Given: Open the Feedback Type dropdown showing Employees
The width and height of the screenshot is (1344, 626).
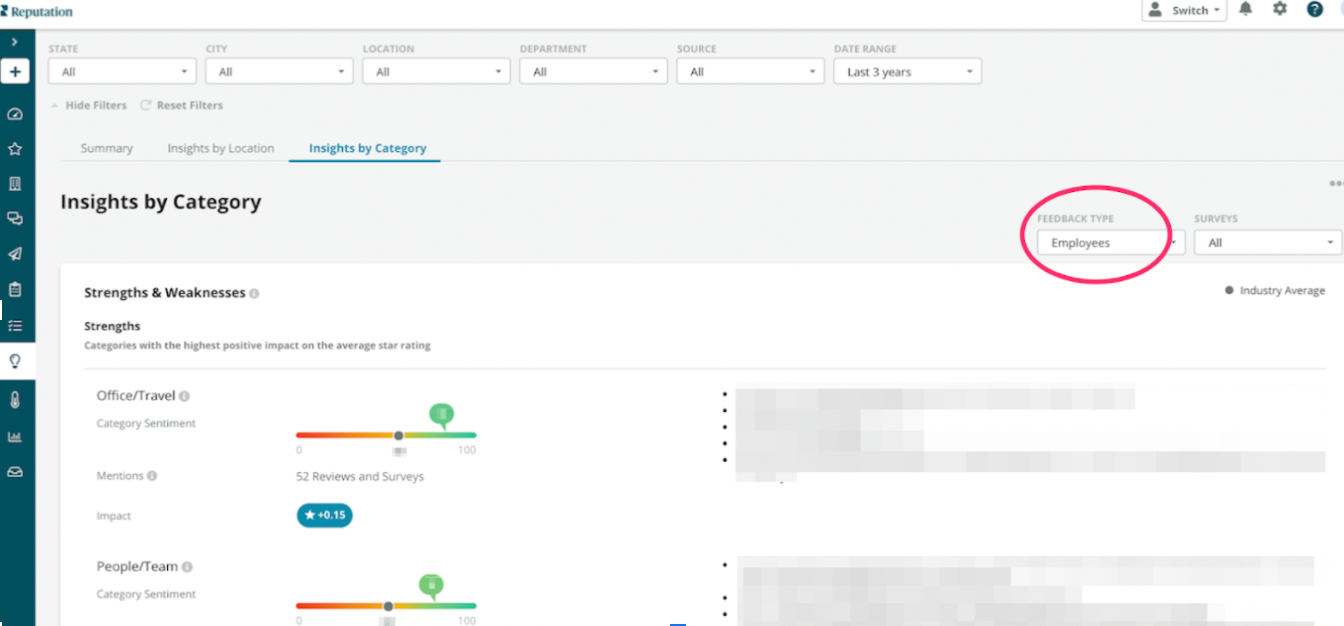Looking at the screenshot, I should click(1110, 242).
